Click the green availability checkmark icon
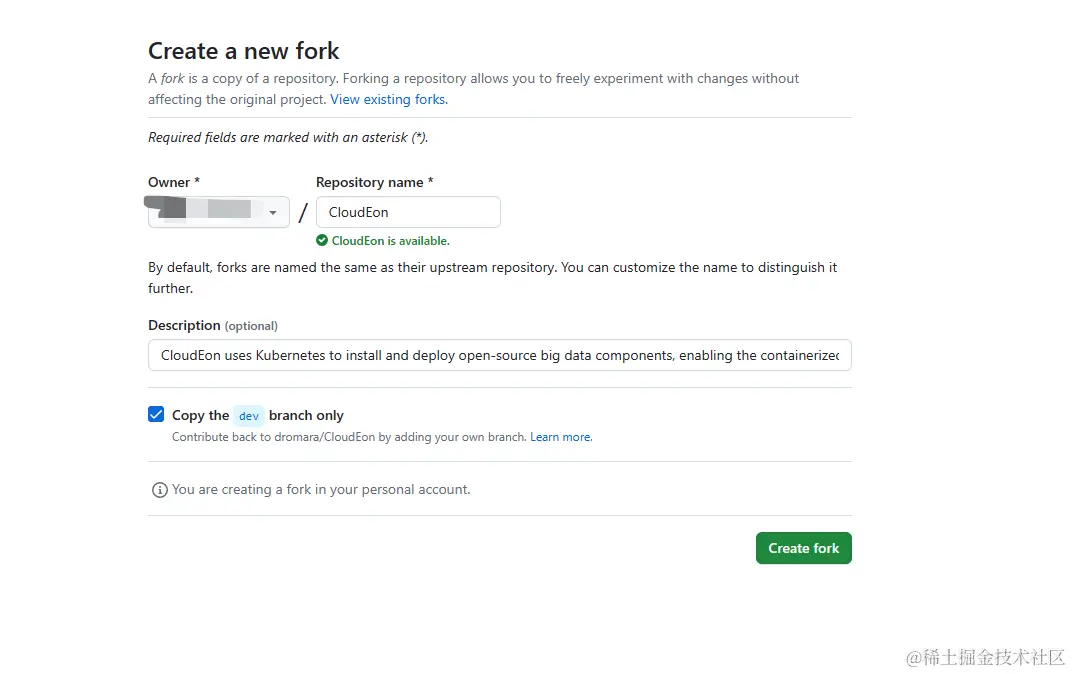Viewport: 1072px width, 674px height. (322, 240)
